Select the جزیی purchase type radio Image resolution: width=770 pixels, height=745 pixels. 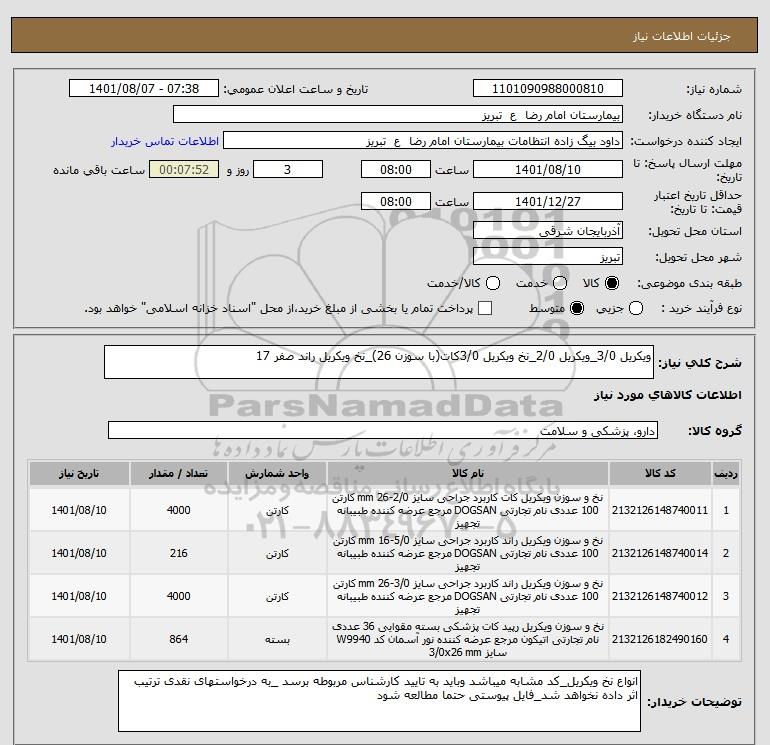point(636,308)
